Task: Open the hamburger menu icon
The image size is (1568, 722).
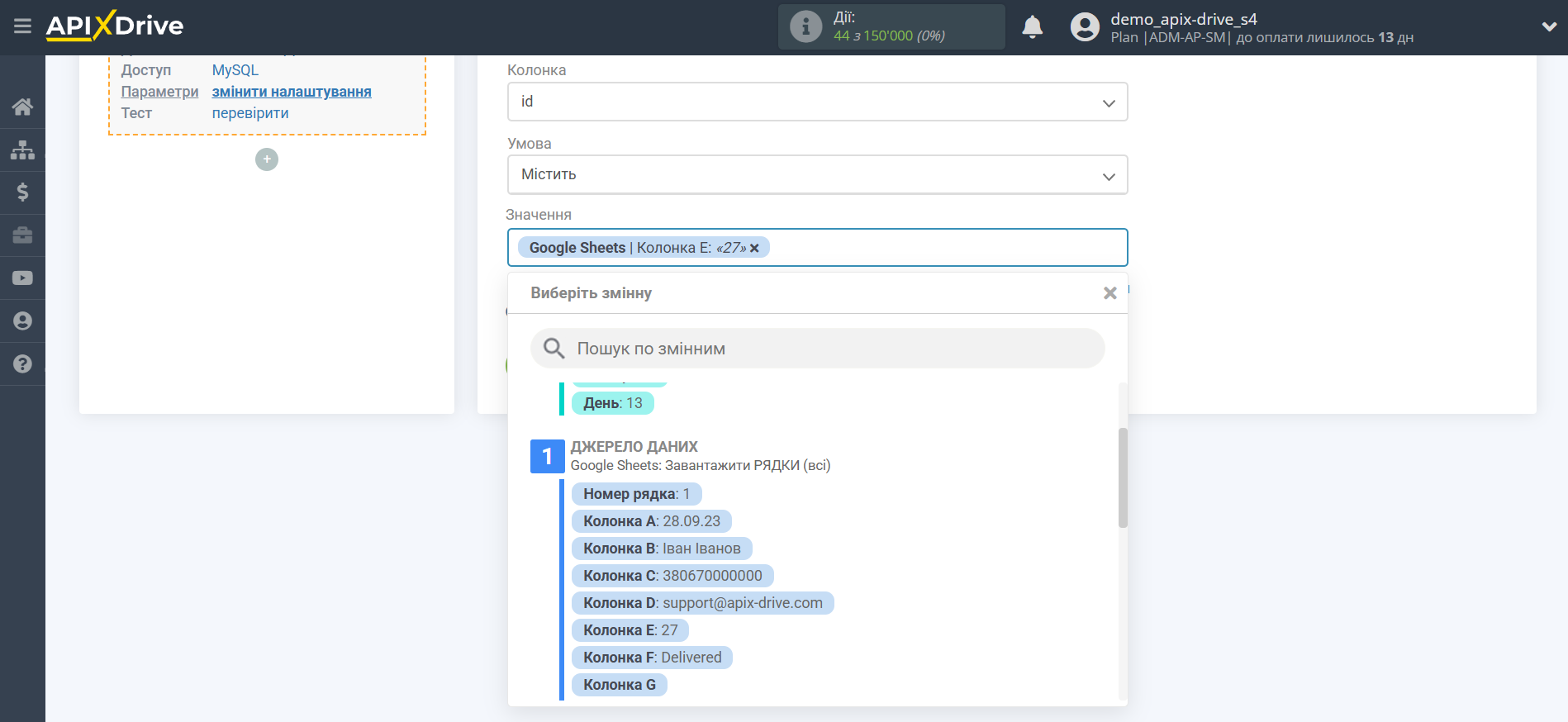Action: tap(22, 26)
